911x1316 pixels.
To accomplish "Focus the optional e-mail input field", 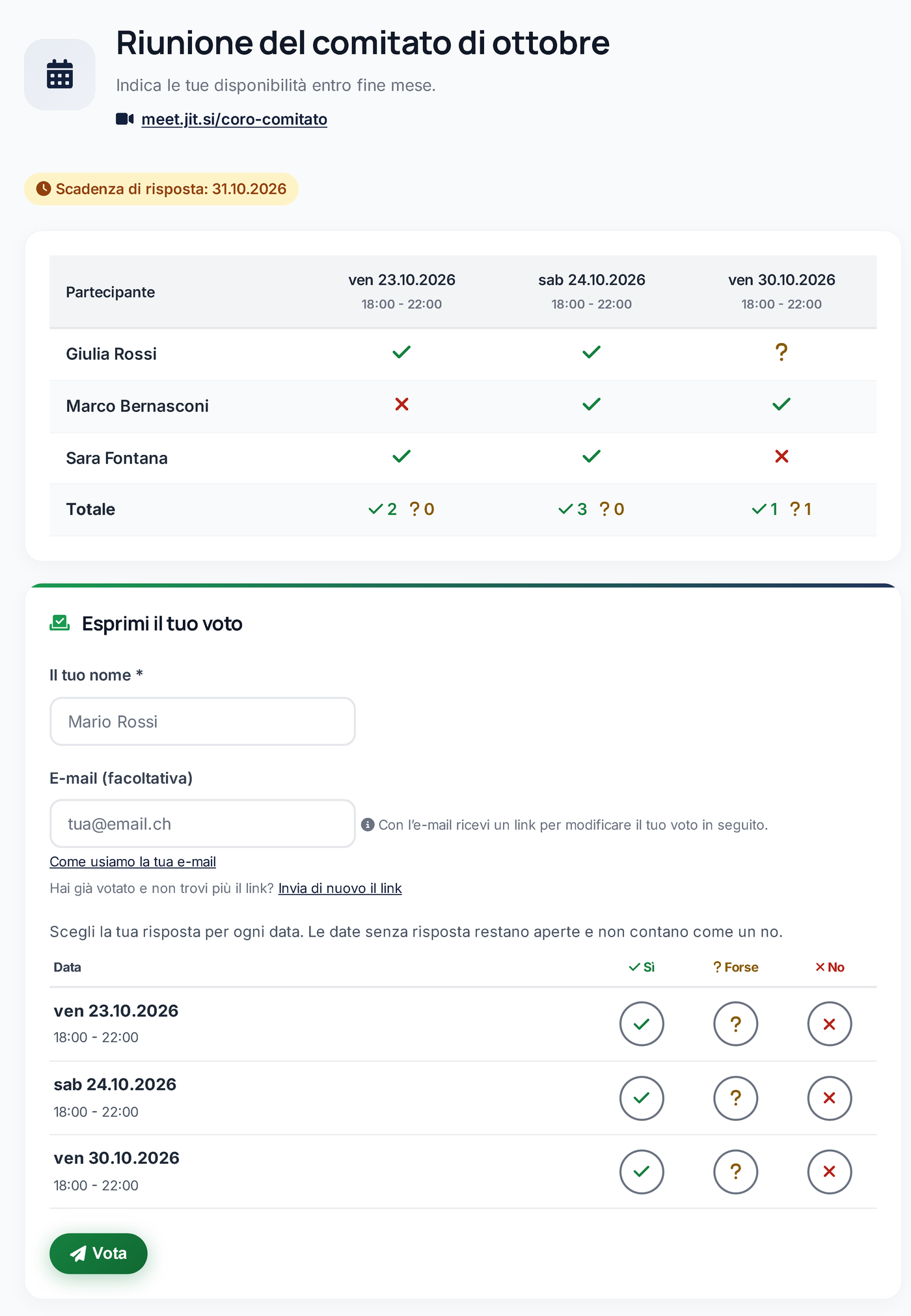I will [202, 823].
